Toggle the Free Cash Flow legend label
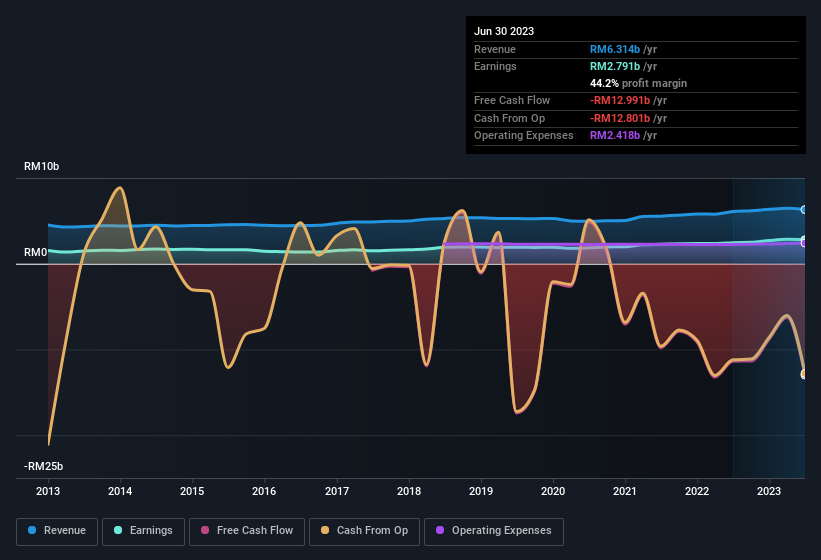 tap(254, 530)
